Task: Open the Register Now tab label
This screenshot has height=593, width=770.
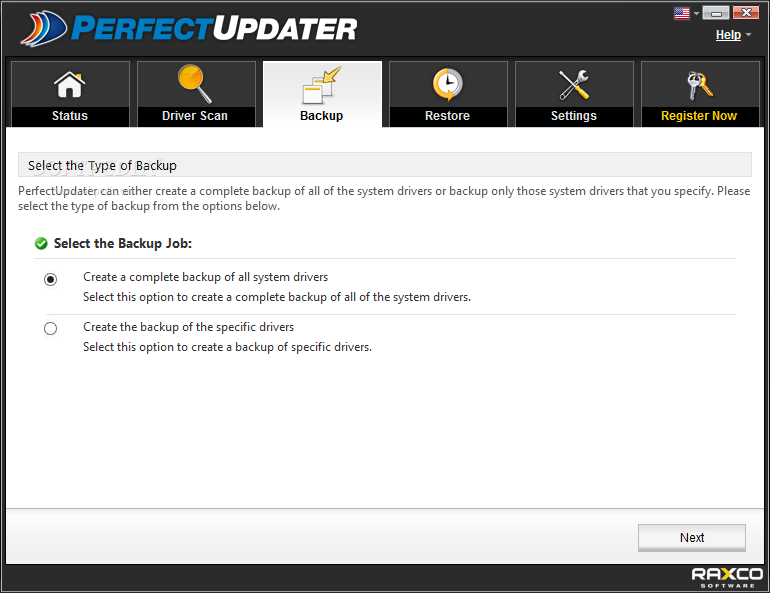Action: point(699,116)
